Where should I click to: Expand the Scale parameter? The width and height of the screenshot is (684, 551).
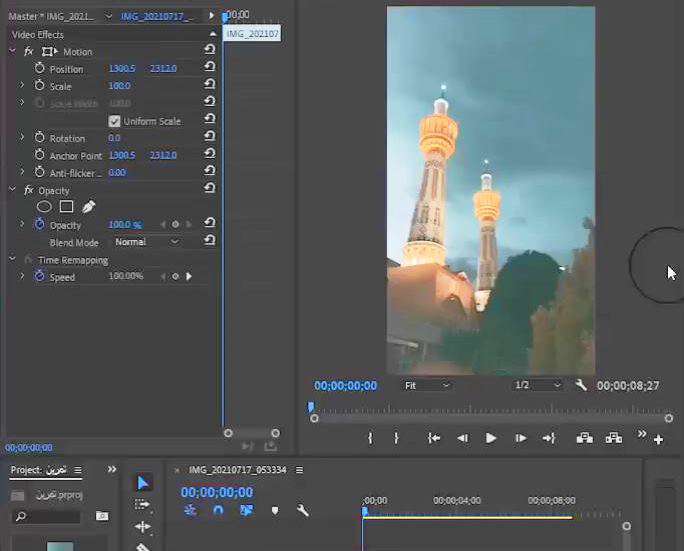(x=21, y=85)
